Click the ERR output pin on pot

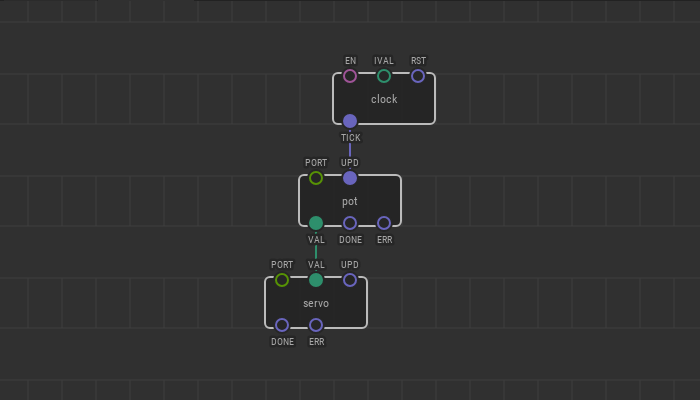click(x=384, y=223)
